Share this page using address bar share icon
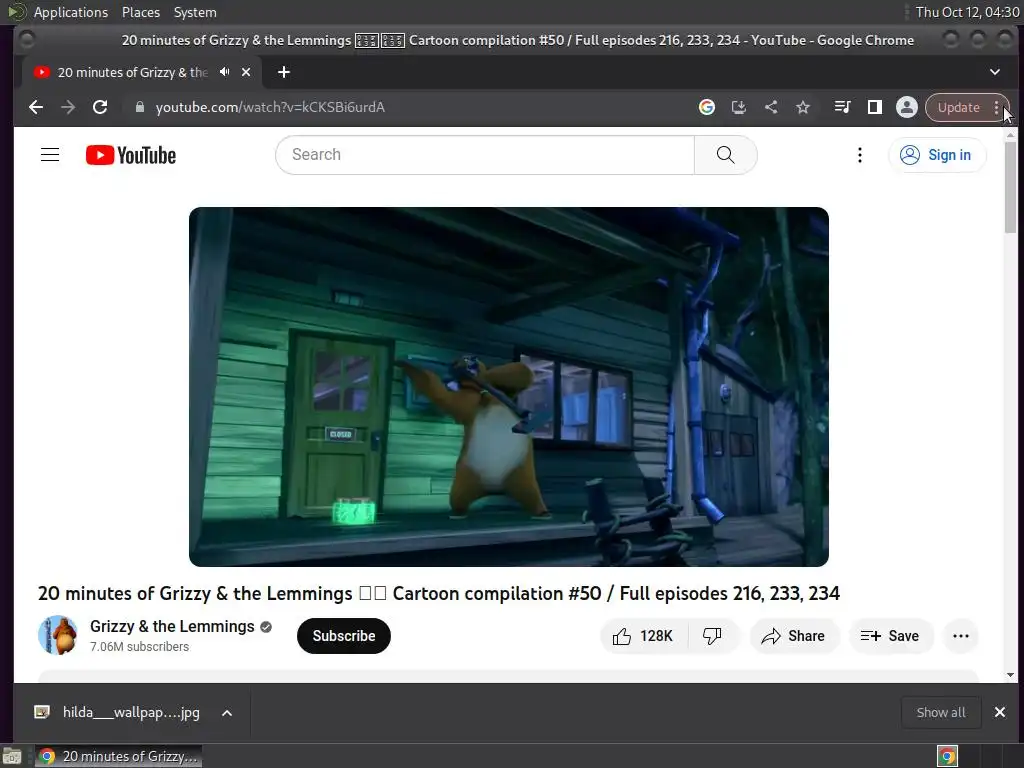The height and width of the screenshot is (768, 1024). 771,107
